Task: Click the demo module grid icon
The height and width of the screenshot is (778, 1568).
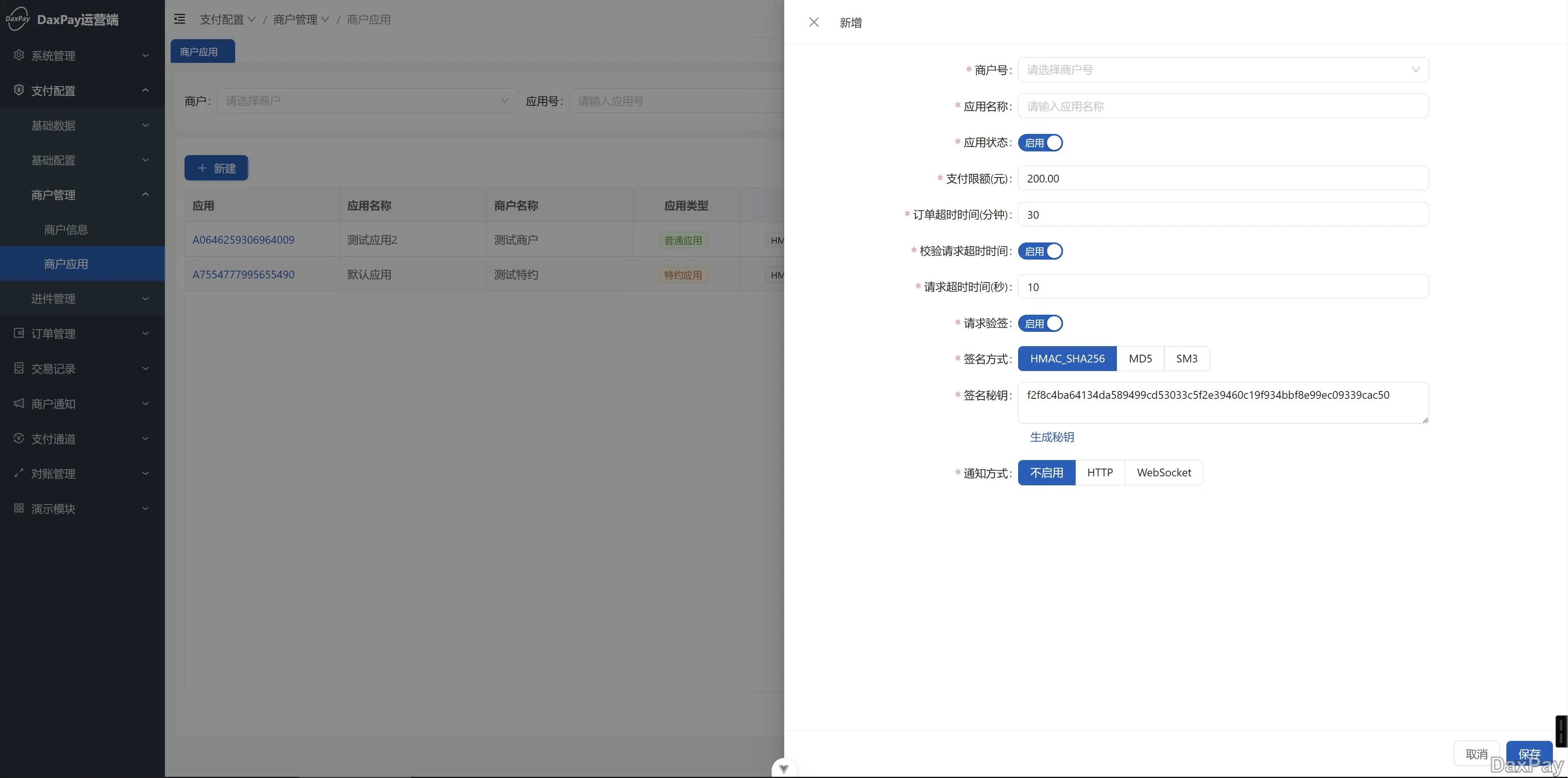Action: point(19,508)
